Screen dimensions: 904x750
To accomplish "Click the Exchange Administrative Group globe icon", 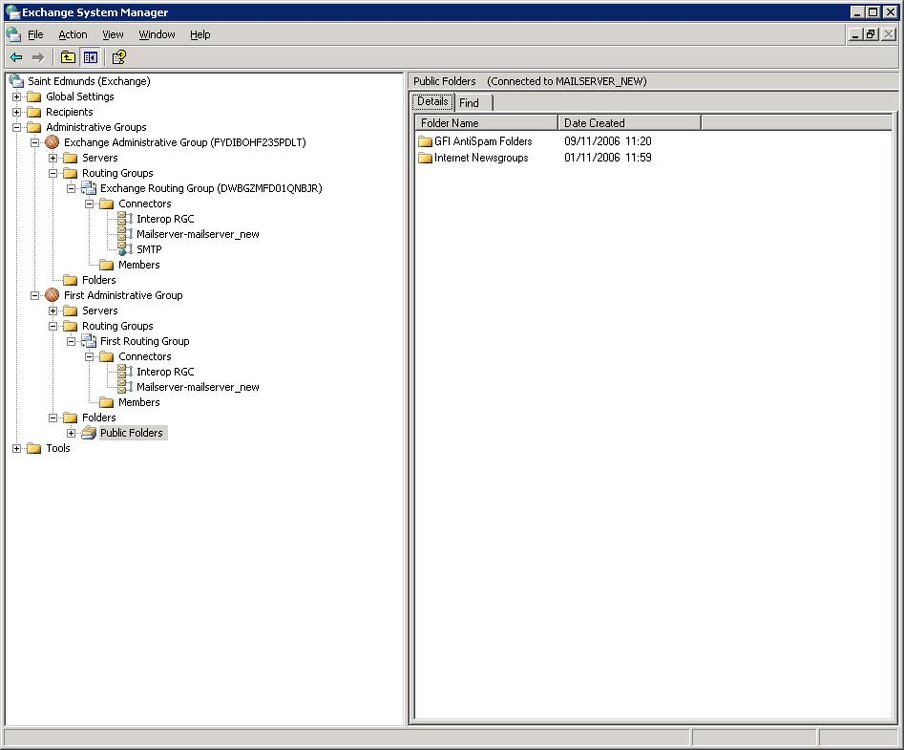I will click(x=52, y=142).
